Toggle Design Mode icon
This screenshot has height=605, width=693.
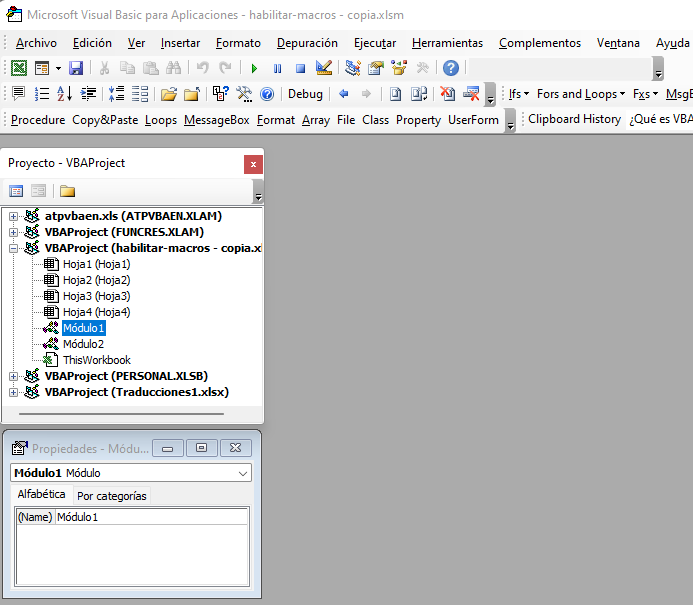(x=324, y=68)
